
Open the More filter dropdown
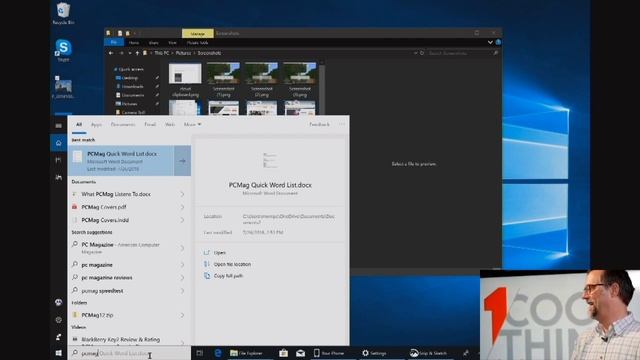pyautogui.click(x=192, y=124)
